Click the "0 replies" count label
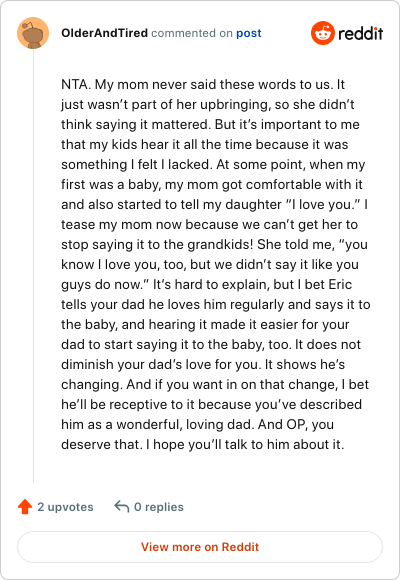Image resolution: width=400 pixels, height=580 pixels. 159,507
